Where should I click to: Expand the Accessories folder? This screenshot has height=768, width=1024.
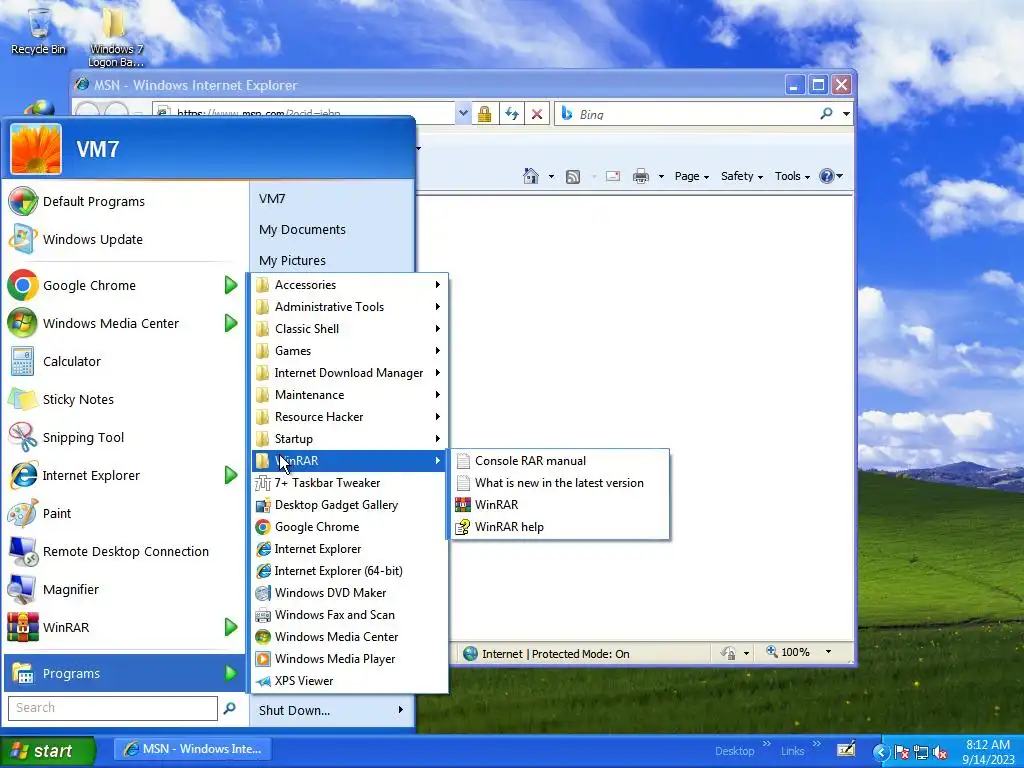coord(349,285)
